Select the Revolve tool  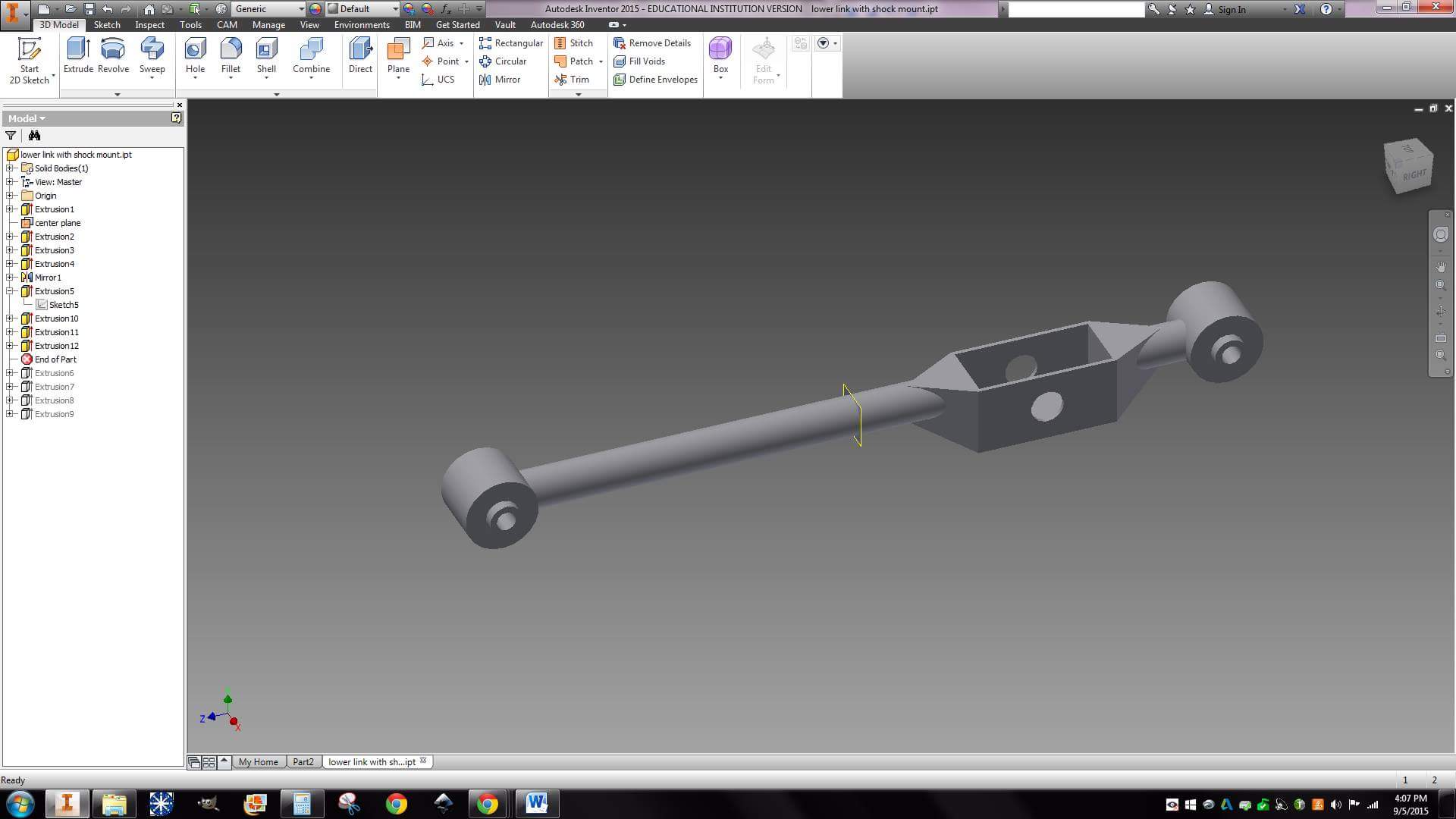click(113, 55)
